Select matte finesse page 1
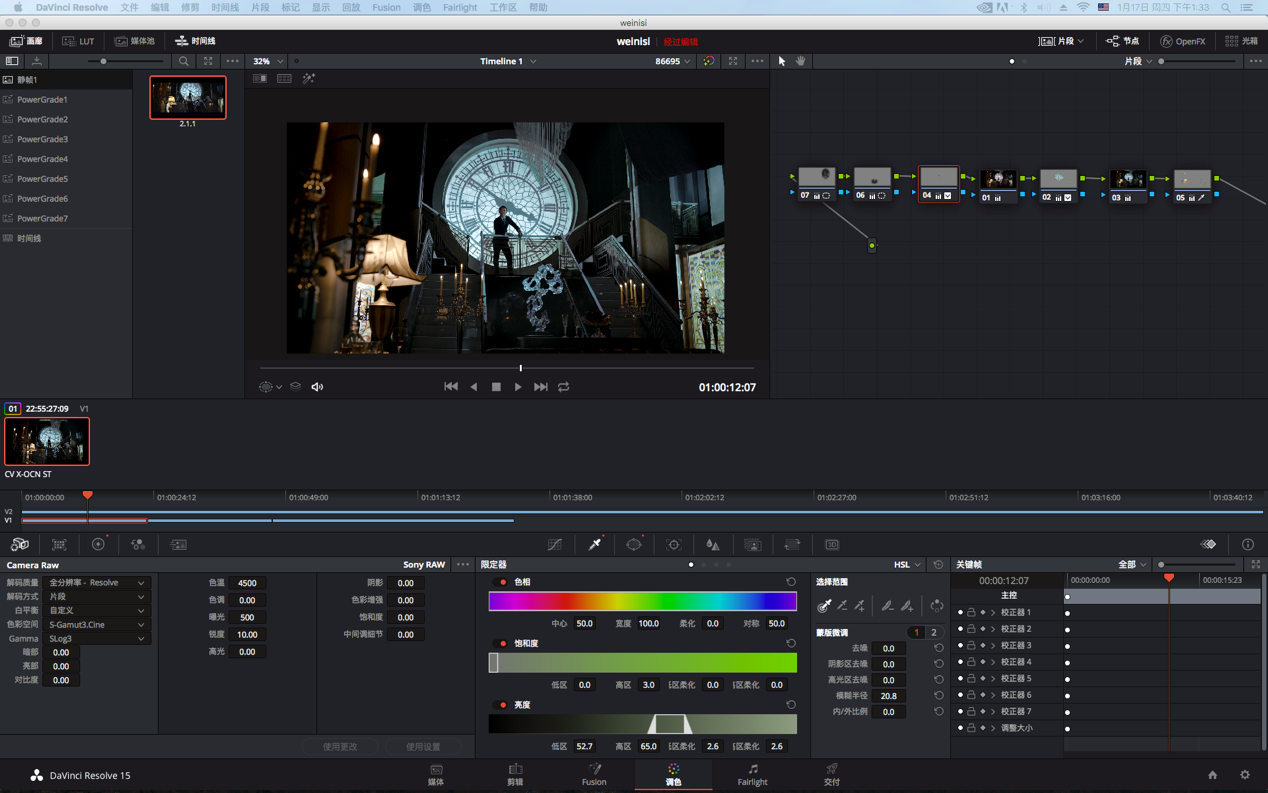This screenshot has height=793, width=1268. [x=916, y=632]
